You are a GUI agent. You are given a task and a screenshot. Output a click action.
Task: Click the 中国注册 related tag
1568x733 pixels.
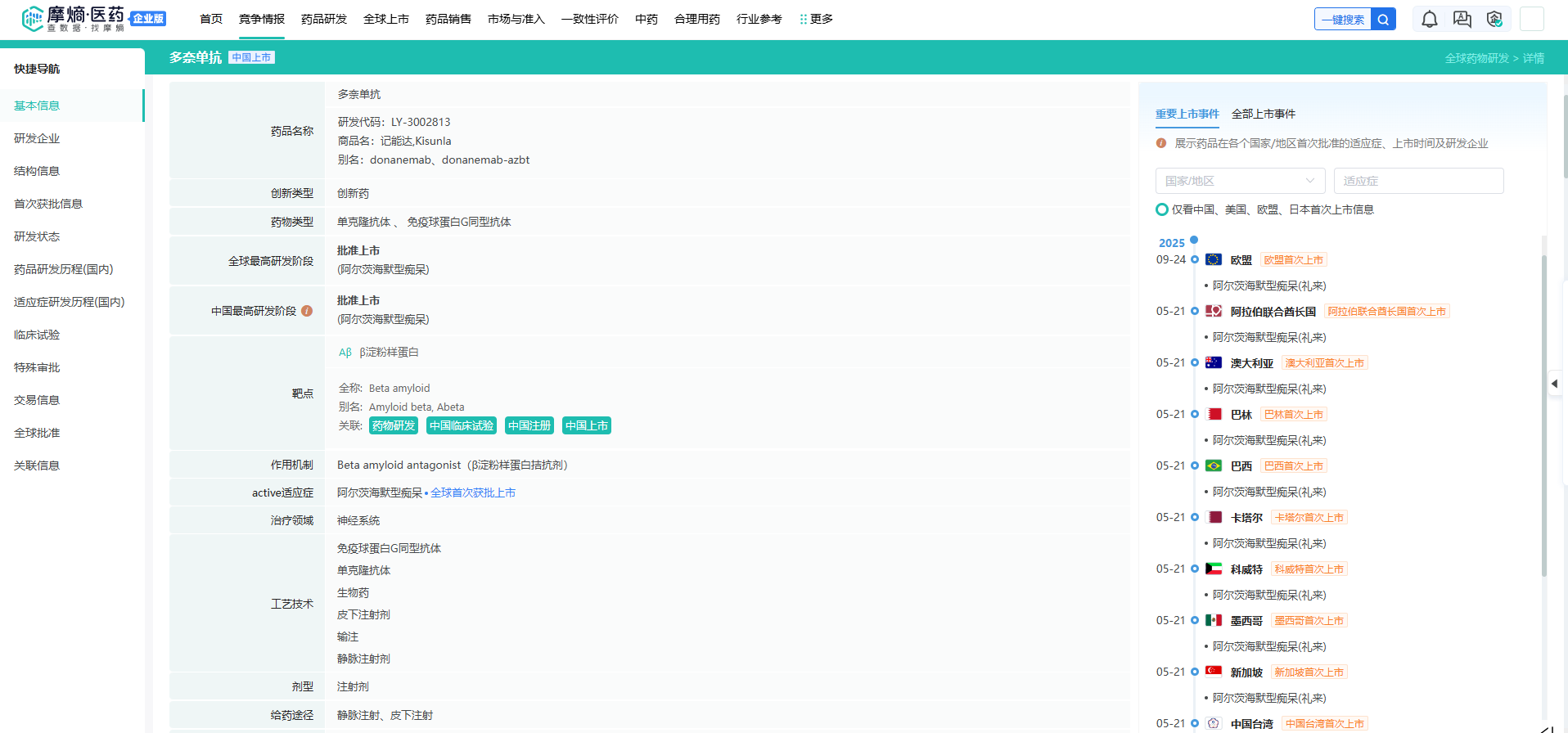click(x=529, y=425)
